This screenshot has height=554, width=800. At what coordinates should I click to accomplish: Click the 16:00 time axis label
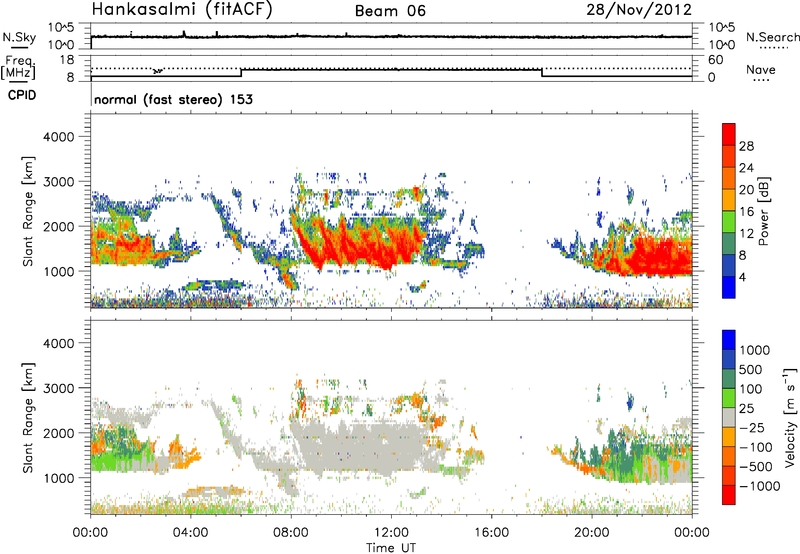[x=491, y=533]
